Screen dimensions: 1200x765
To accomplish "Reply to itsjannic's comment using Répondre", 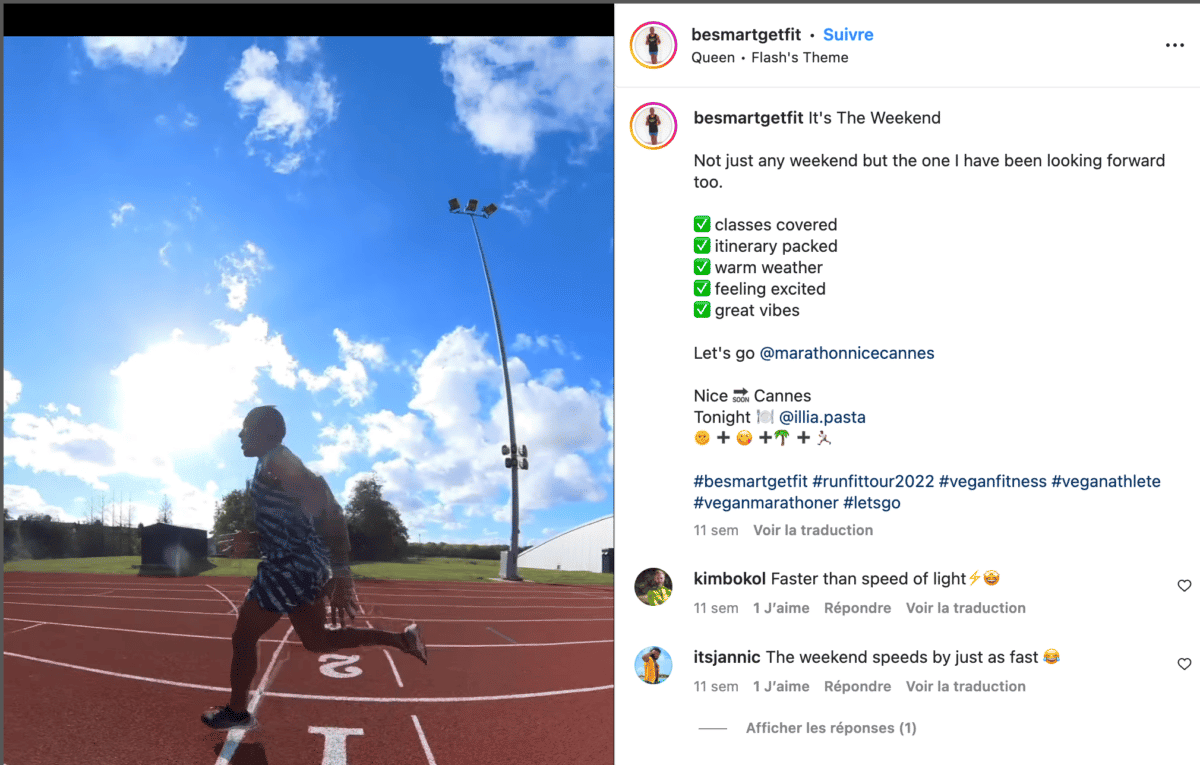I will 857,686.
